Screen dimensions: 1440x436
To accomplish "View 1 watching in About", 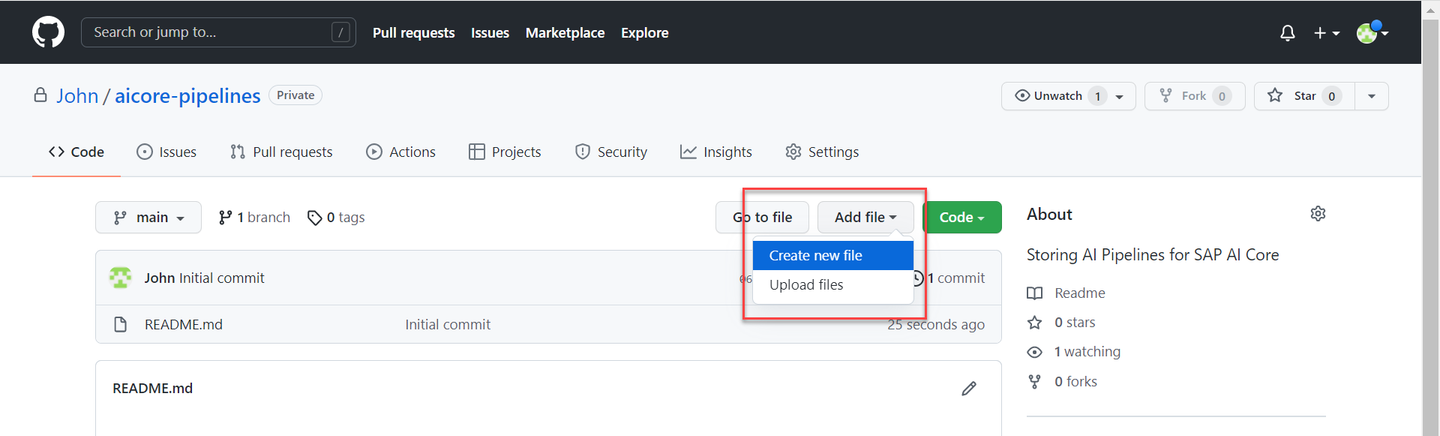I will [1074, 352].
